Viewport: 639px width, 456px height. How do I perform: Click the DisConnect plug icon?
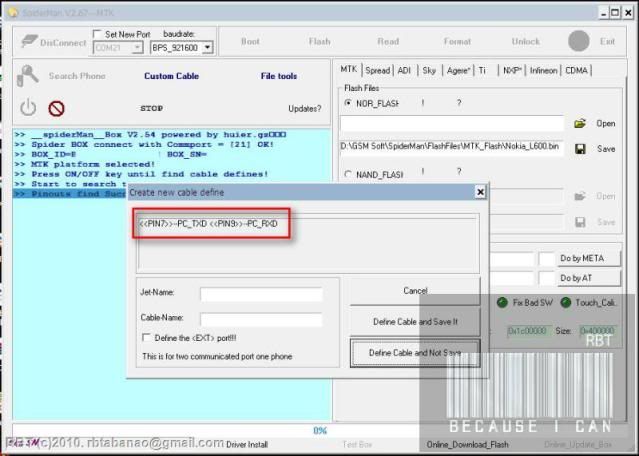(27, 41)
